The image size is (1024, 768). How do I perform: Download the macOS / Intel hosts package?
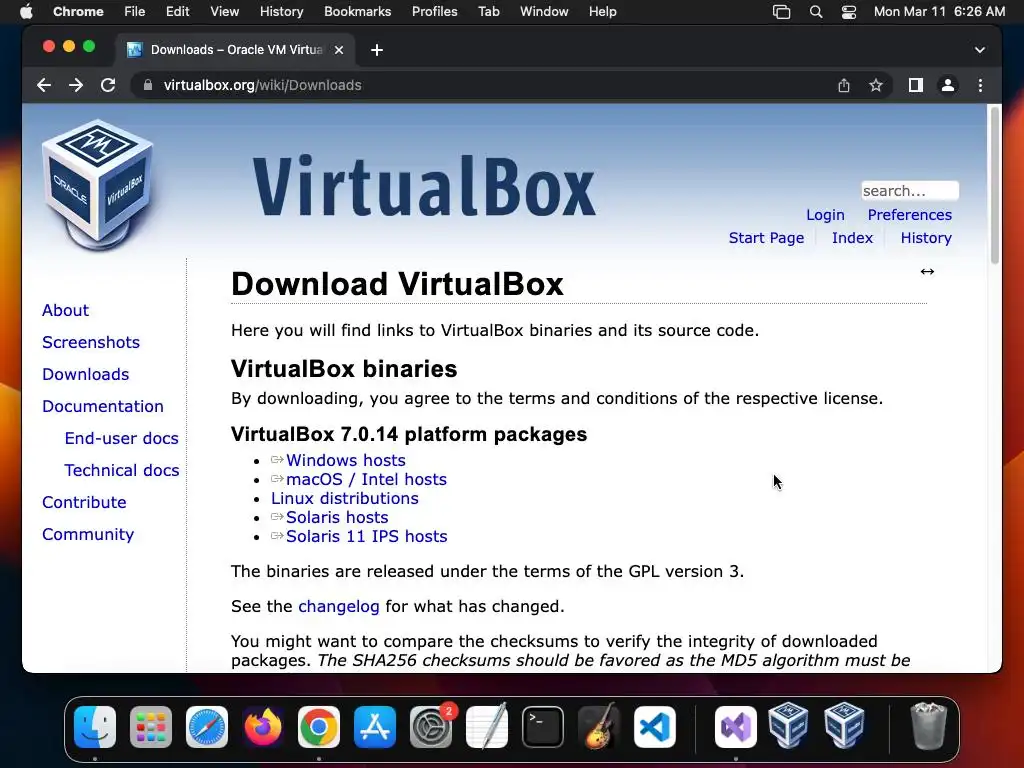tap(366, 479)
